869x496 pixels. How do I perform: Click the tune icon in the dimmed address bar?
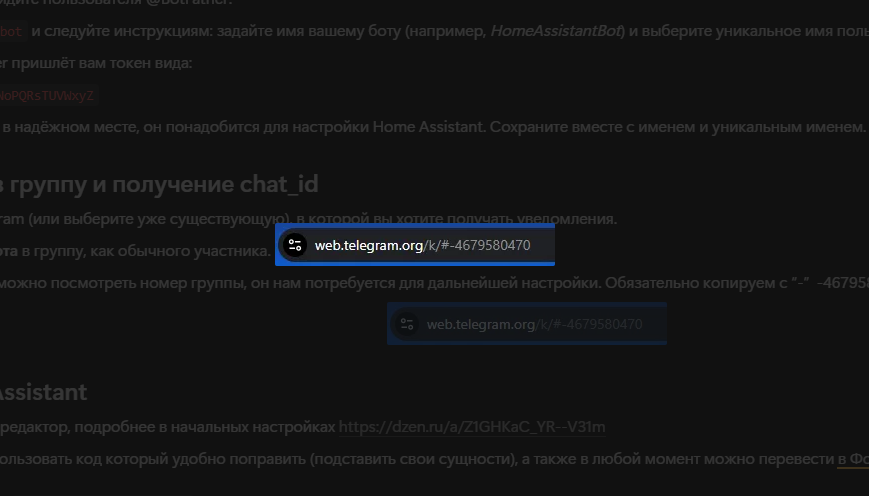[407, 324]
